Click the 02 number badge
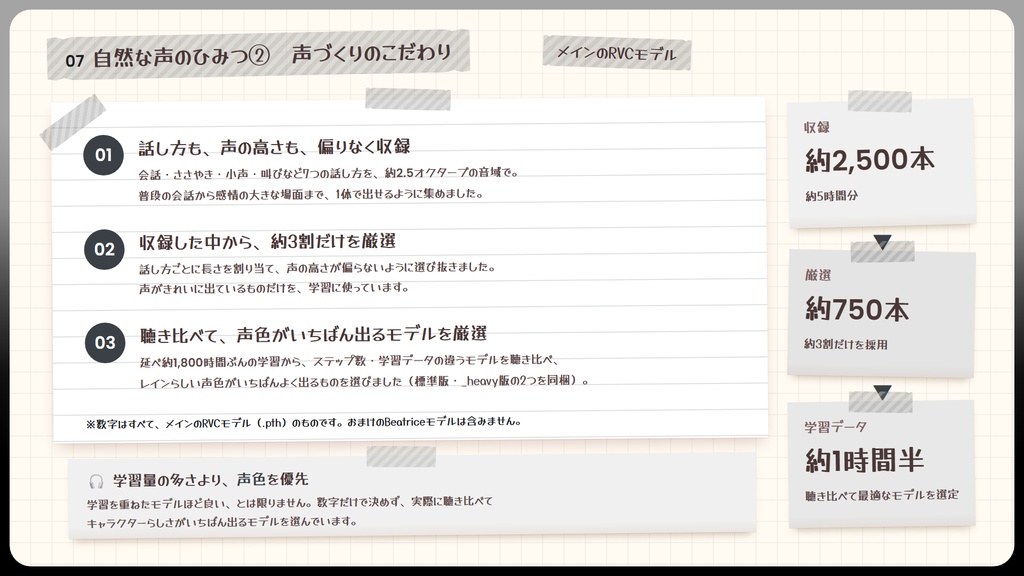Screen dimensions: 1024x576 coord(104,249)
